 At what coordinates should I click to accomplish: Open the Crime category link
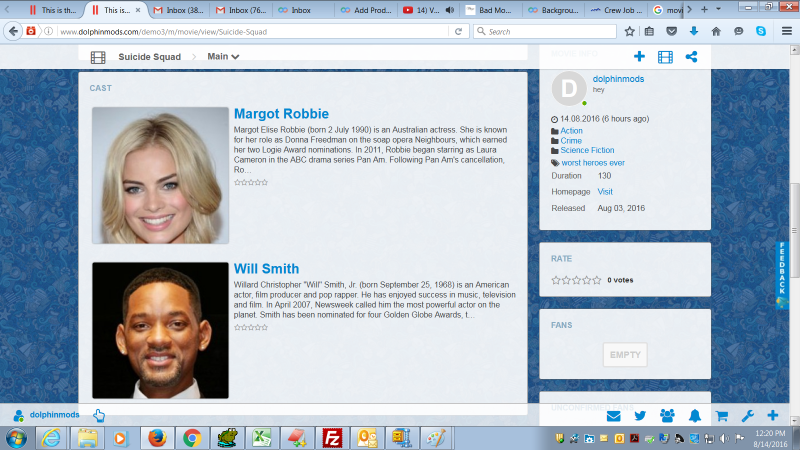[571, 140]
